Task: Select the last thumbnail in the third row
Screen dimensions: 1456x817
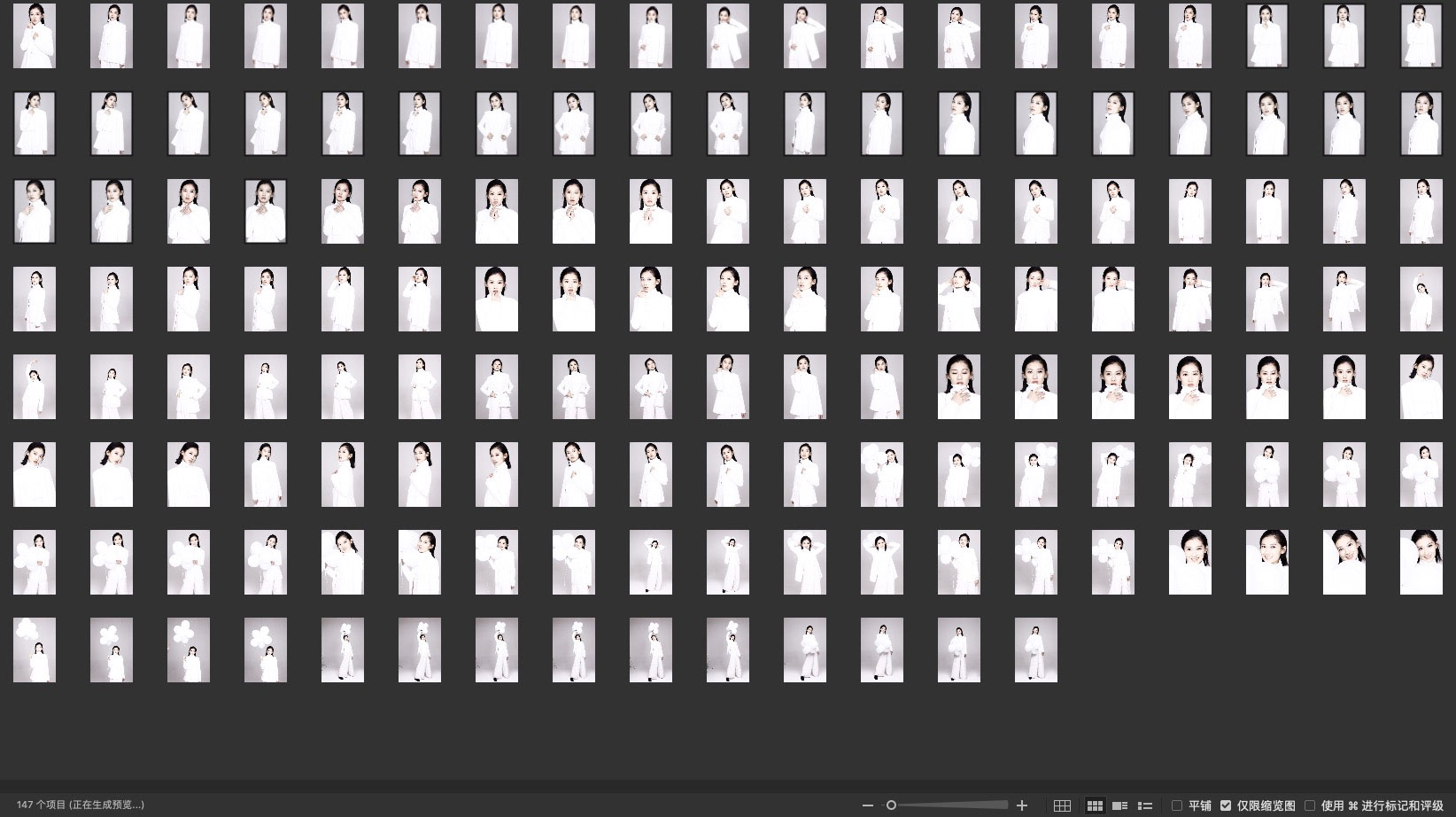Action: tap(1421, 211)
